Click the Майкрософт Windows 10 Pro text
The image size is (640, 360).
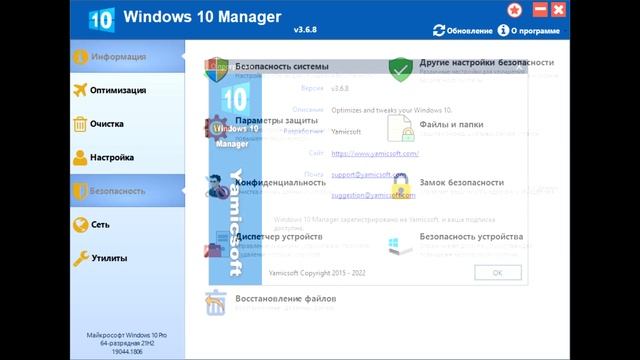127,335
